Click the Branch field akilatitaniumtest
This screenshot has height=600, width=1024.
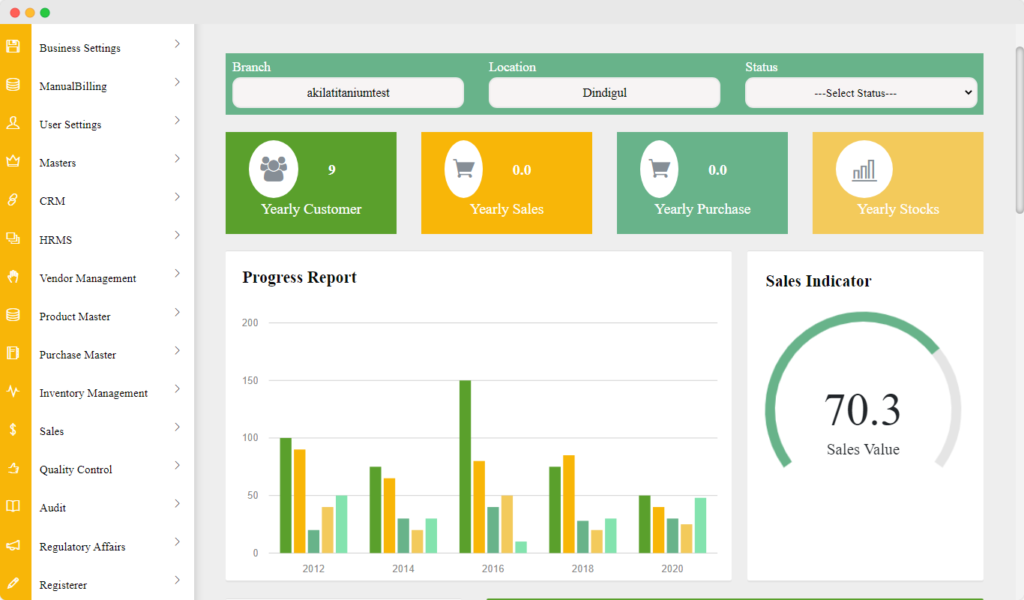coord(348,93)
